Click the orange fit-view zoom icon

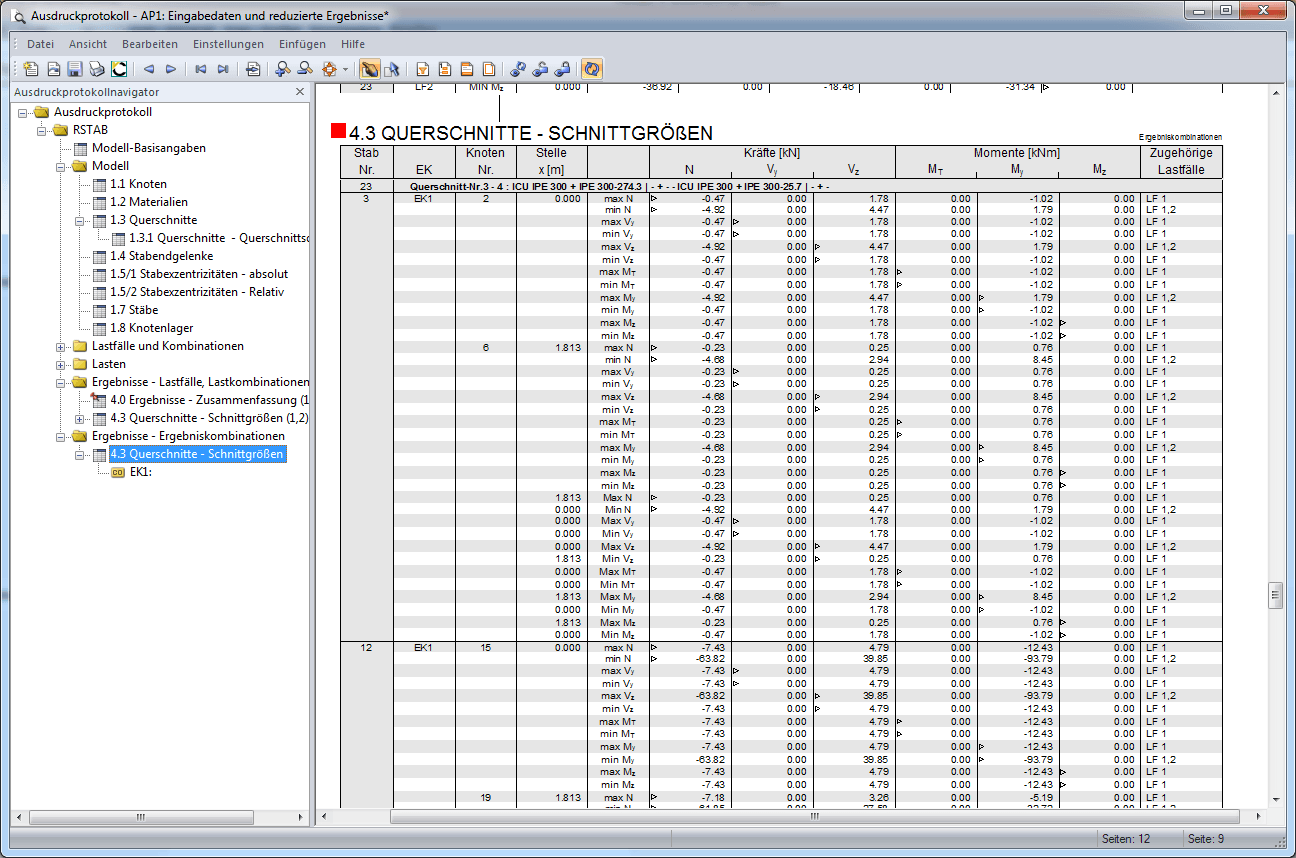pyautogui.click(x=328, y=69)
